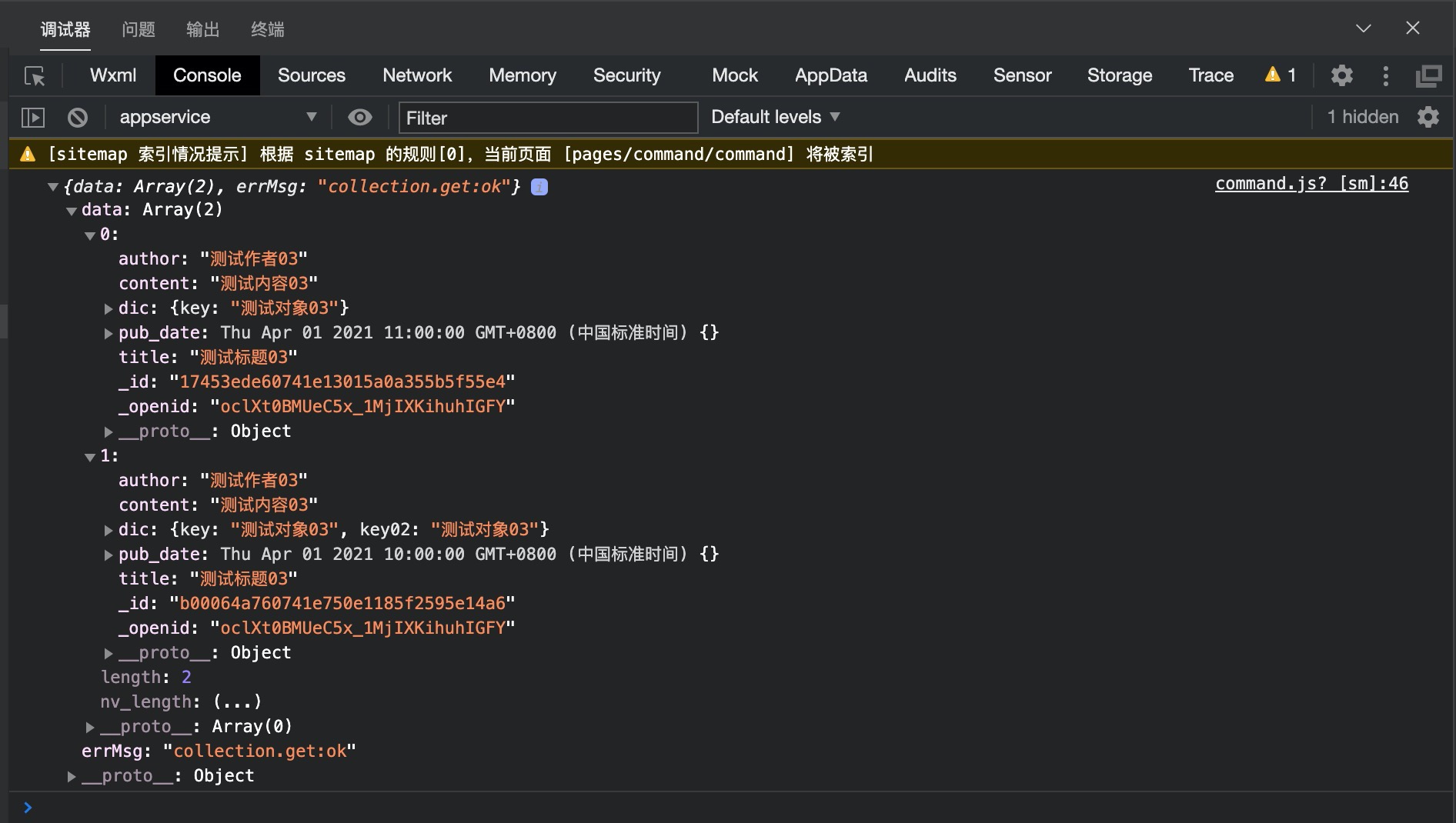Focus the console Filter input field
Image resolution: width=1456 pixels, height=823 pixels.
[548, 118]
